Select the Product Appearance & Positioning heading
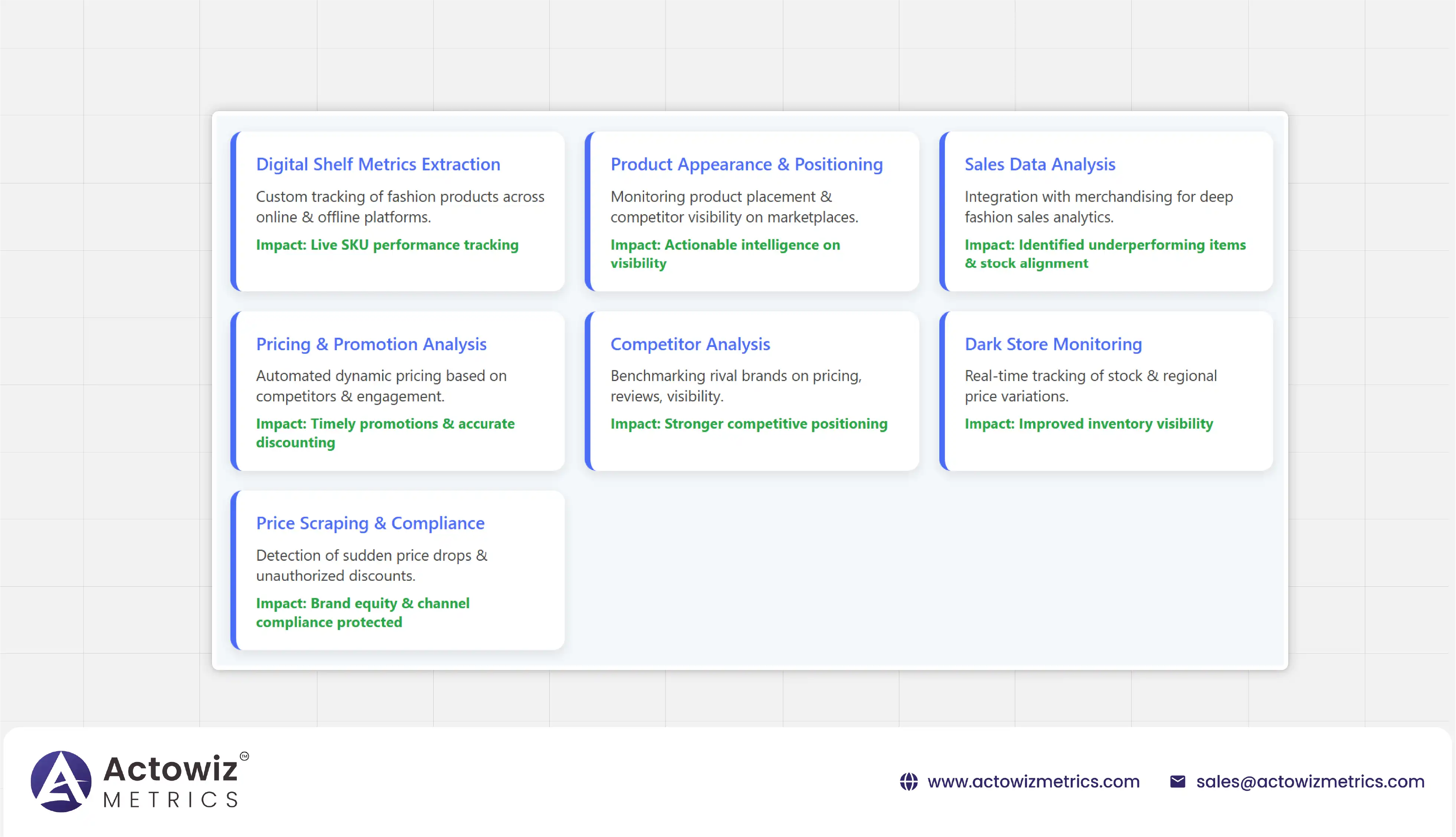This screenshot has width=1456, height=837. (746, 165)
